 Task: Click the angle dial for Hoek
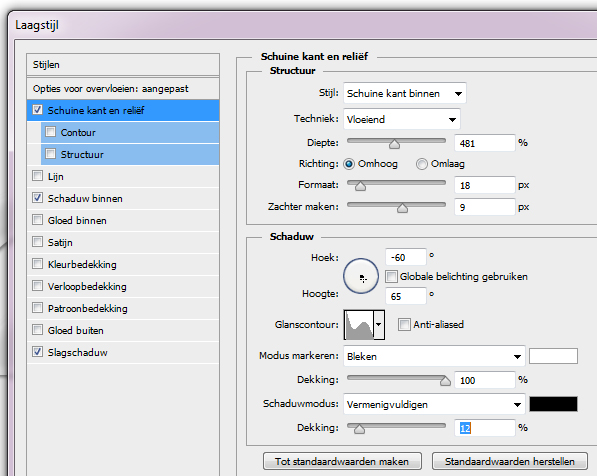(361, 276)
